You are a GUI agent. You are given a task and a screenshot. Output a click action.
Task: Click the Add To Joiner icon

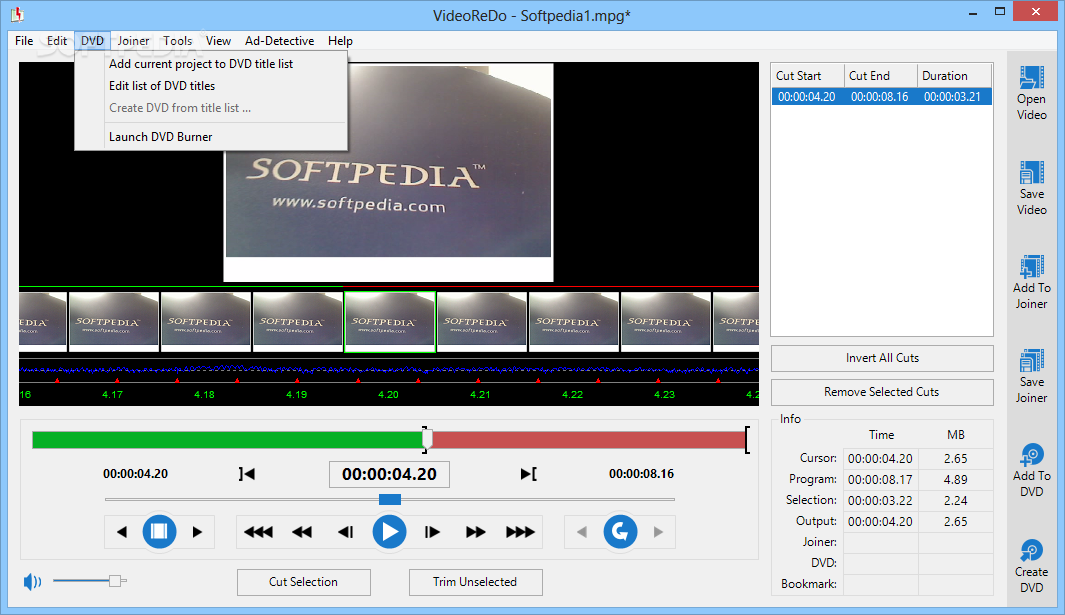click(x=1031, y=267)
